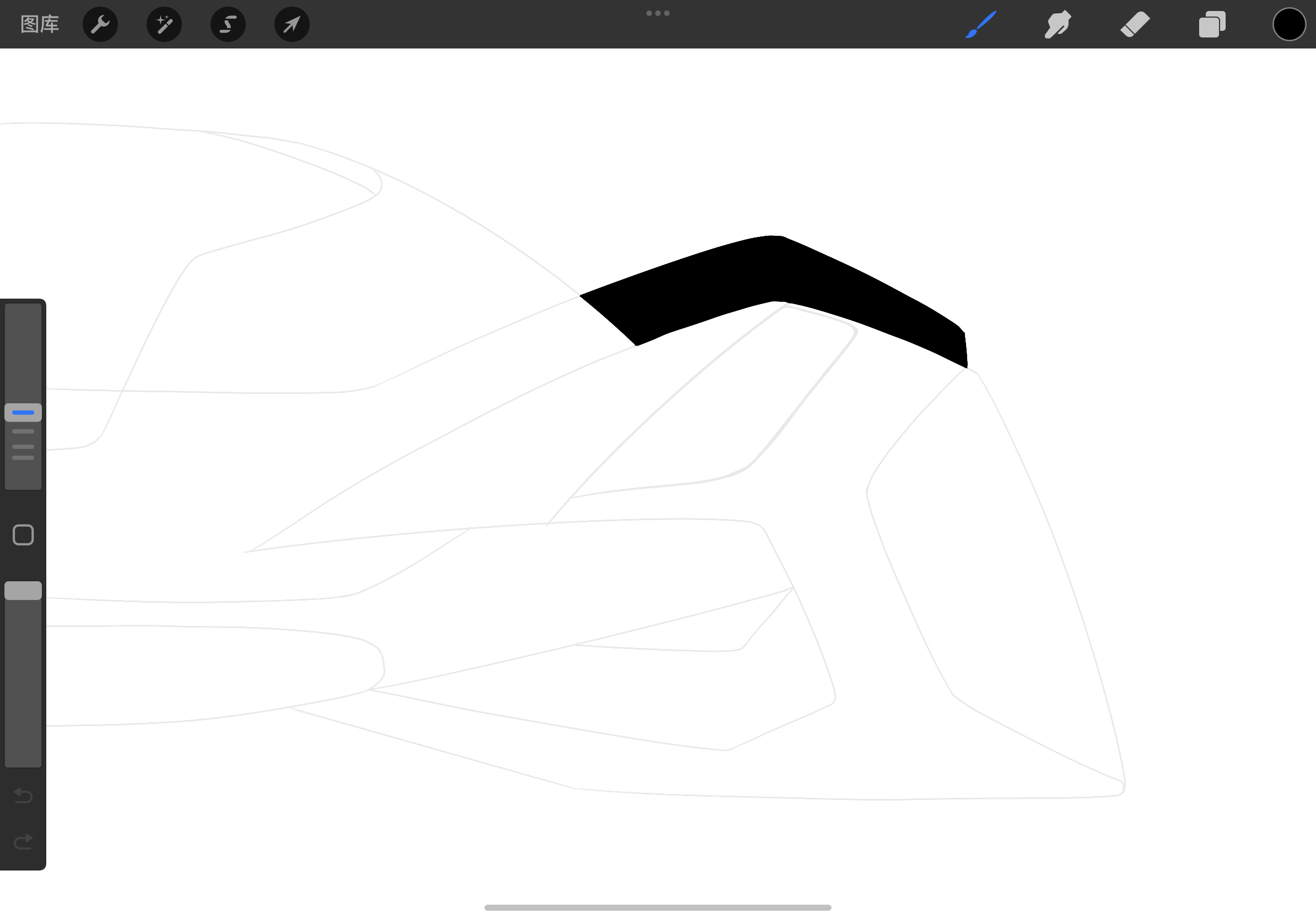The height and width of the screenshot is (919, 1316).
Task: Open the active color disc
Action: 1288,24
